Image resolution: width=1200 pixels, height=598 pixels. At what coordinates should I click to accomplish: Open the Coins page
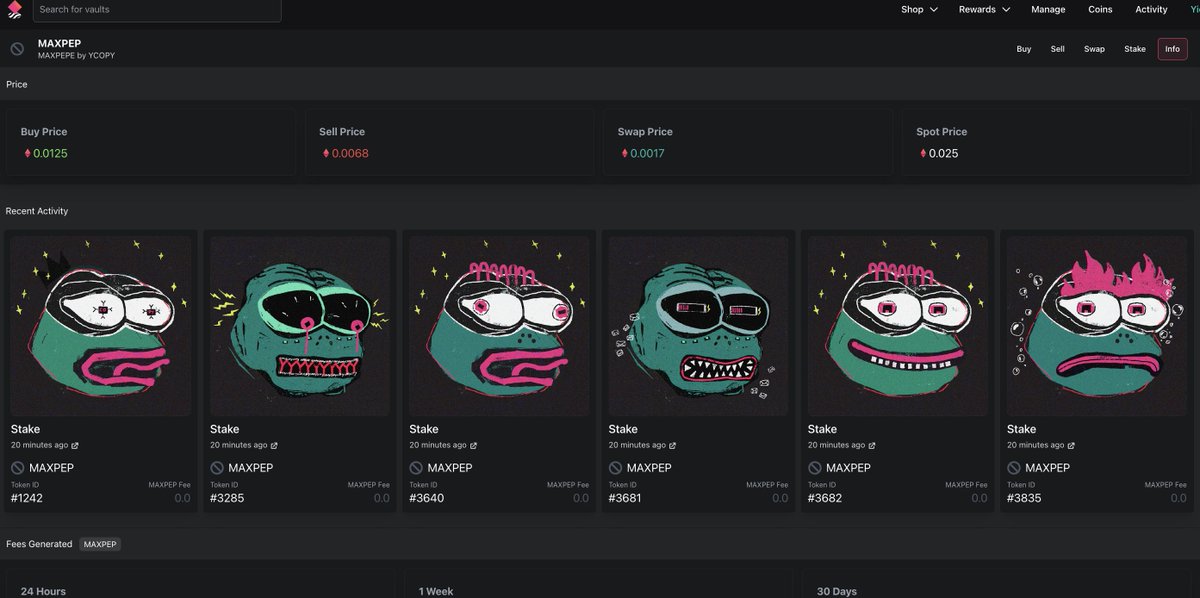(1100, 9)
